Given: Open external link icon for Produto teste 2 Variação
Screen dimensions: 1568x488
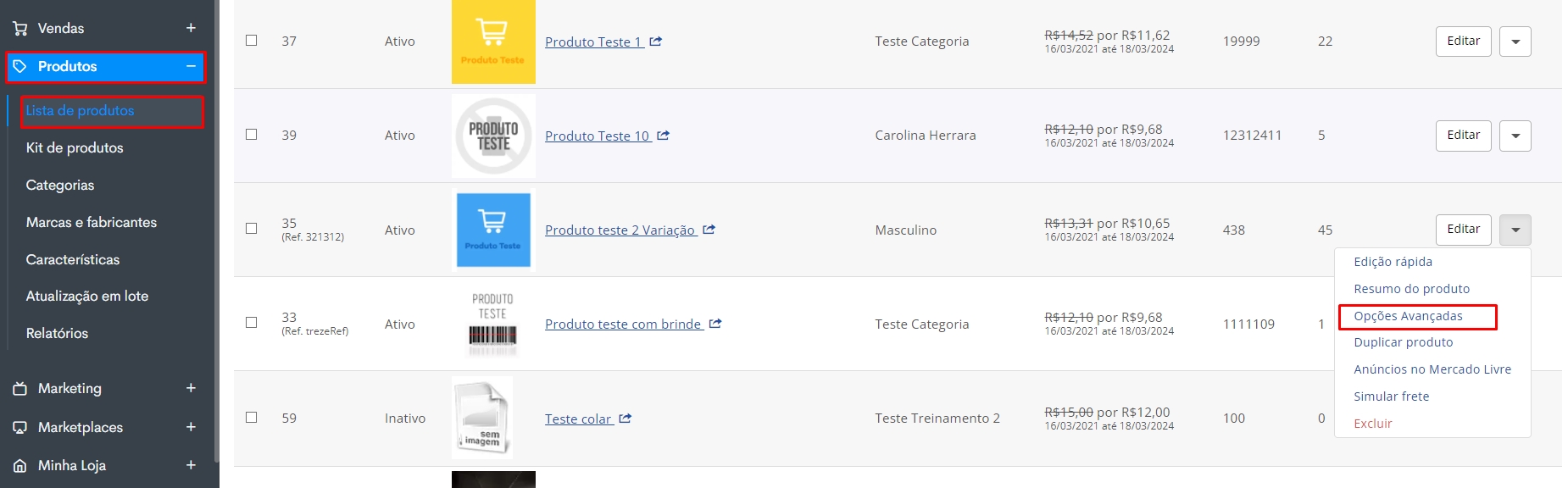Looking at the screenshot, I should click(709, 230).
